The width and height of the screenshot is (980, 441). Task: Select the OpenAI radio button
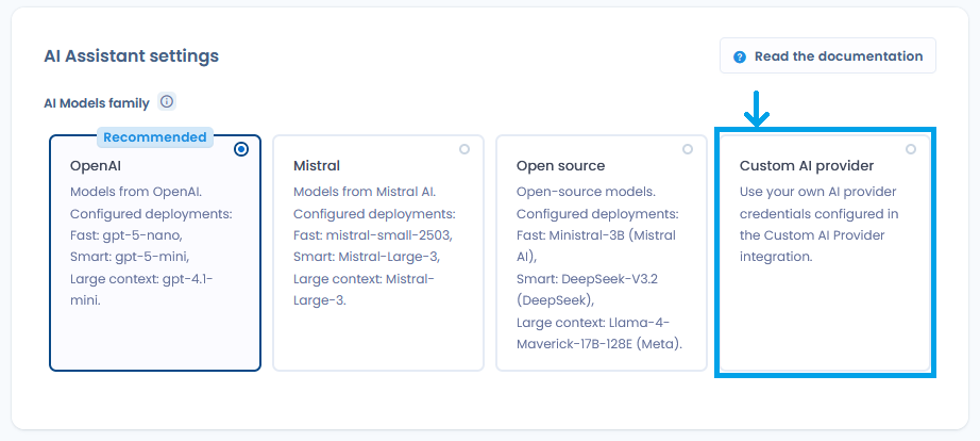coord(241,149)
